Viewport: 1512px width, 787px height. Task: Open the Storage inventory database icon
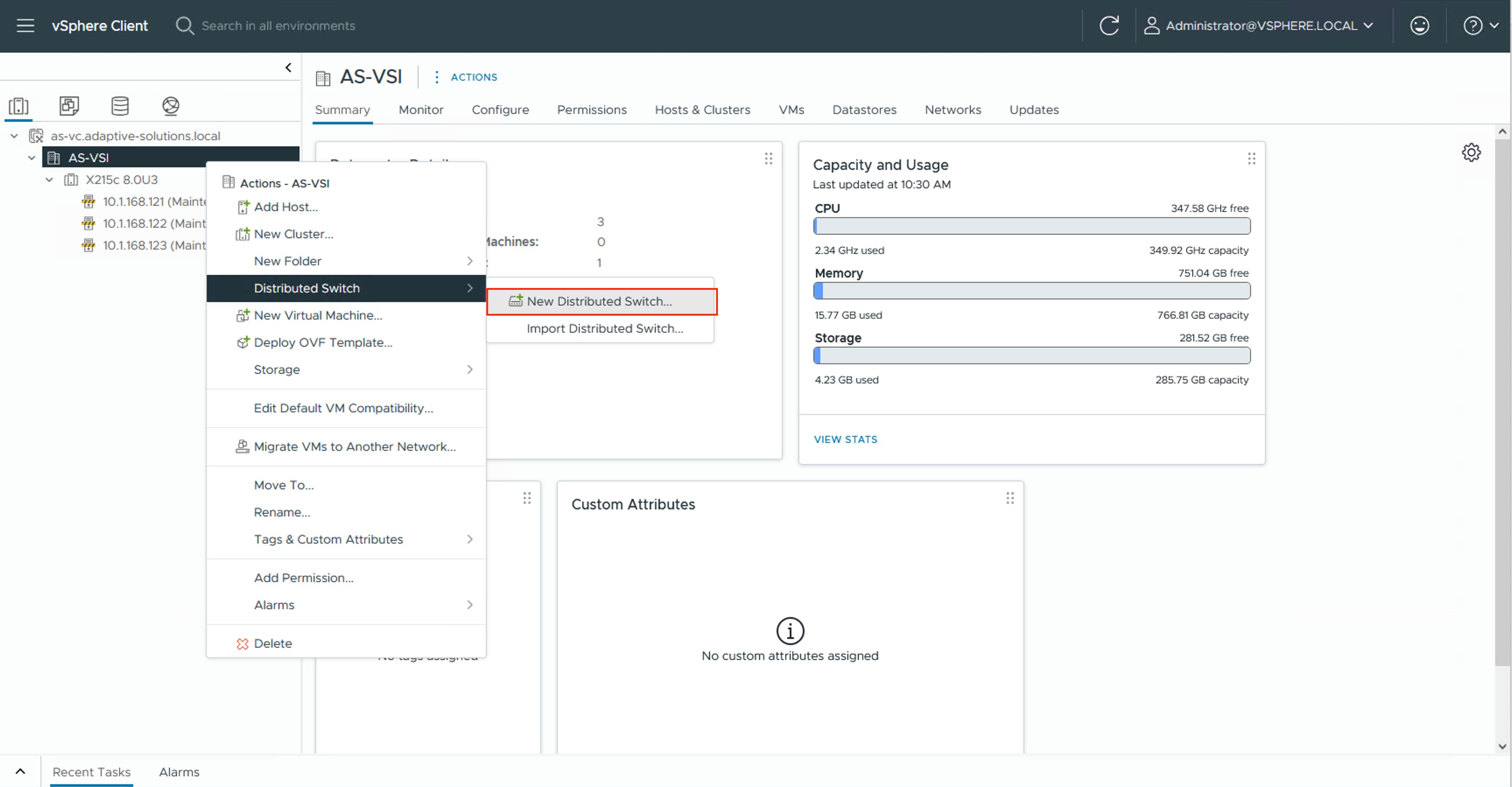[120, 106]
